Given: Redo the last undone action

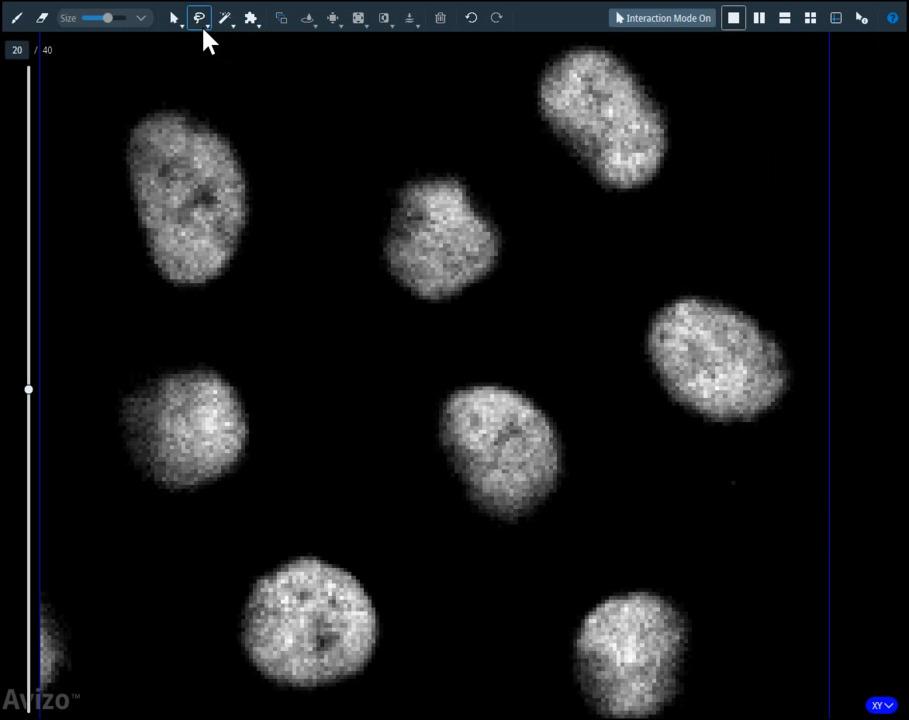Looking at the screenshot, I should click(x=496, y=18).
